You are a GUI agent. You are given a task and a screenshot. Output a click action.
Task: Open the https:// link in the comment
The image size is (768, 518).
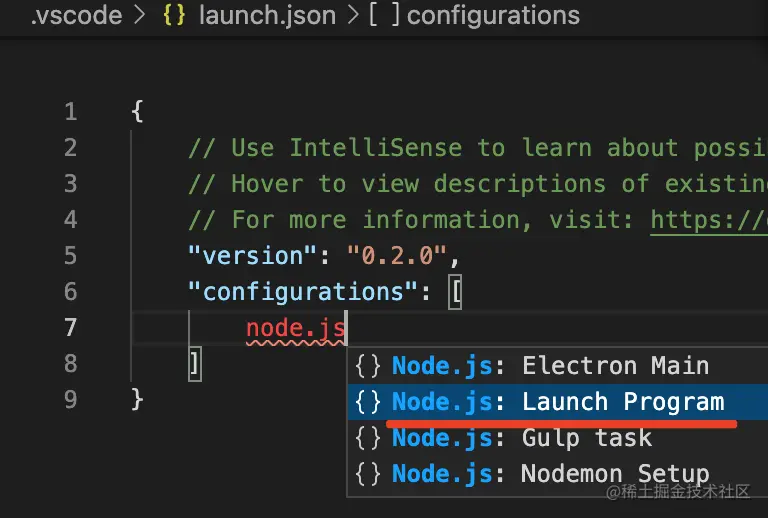pyautogui.click(x=709, y=220)
